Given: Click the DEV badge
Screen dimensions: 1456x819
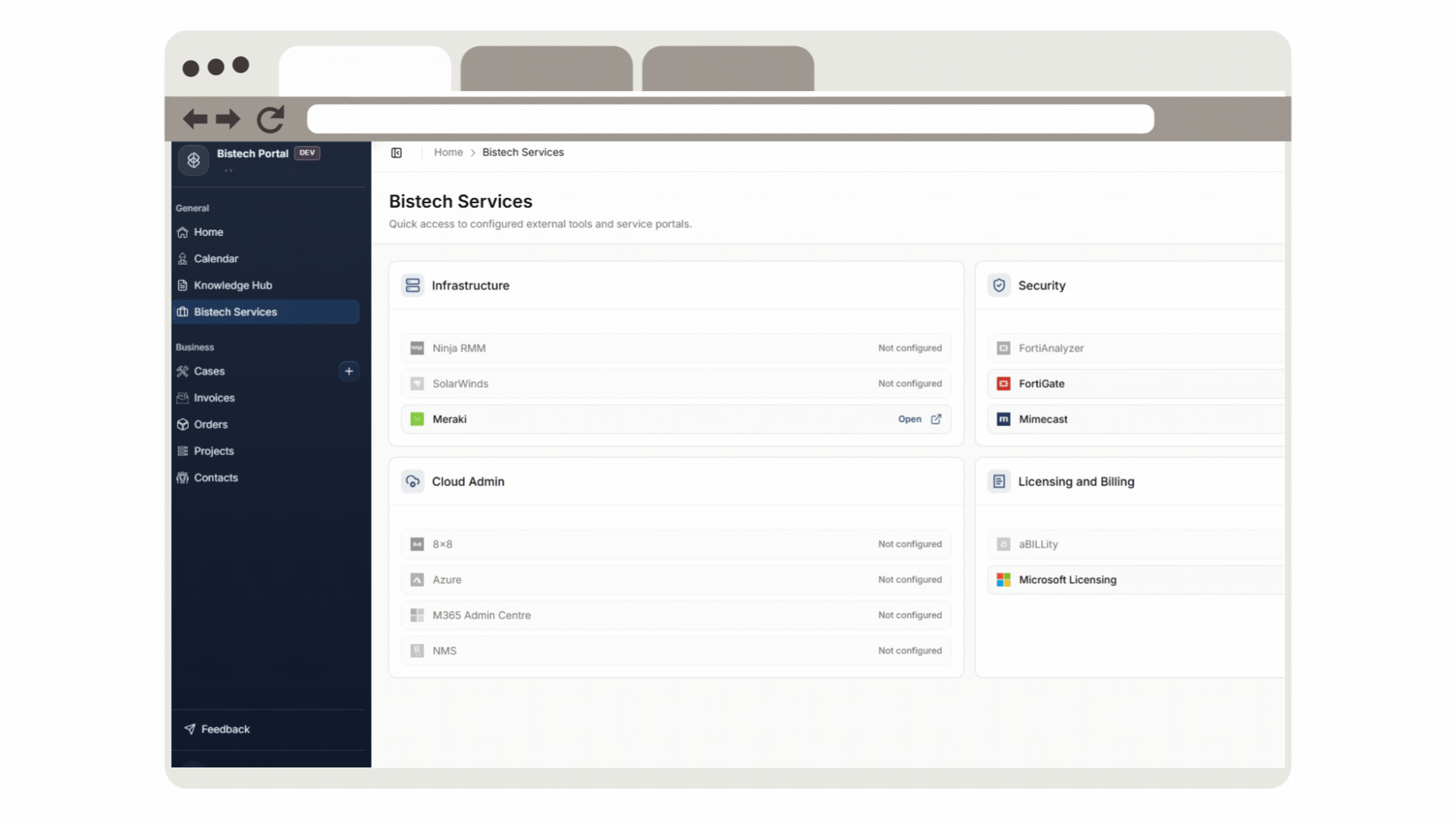Looking at the screenshot, I should click(x=307, y=152).
